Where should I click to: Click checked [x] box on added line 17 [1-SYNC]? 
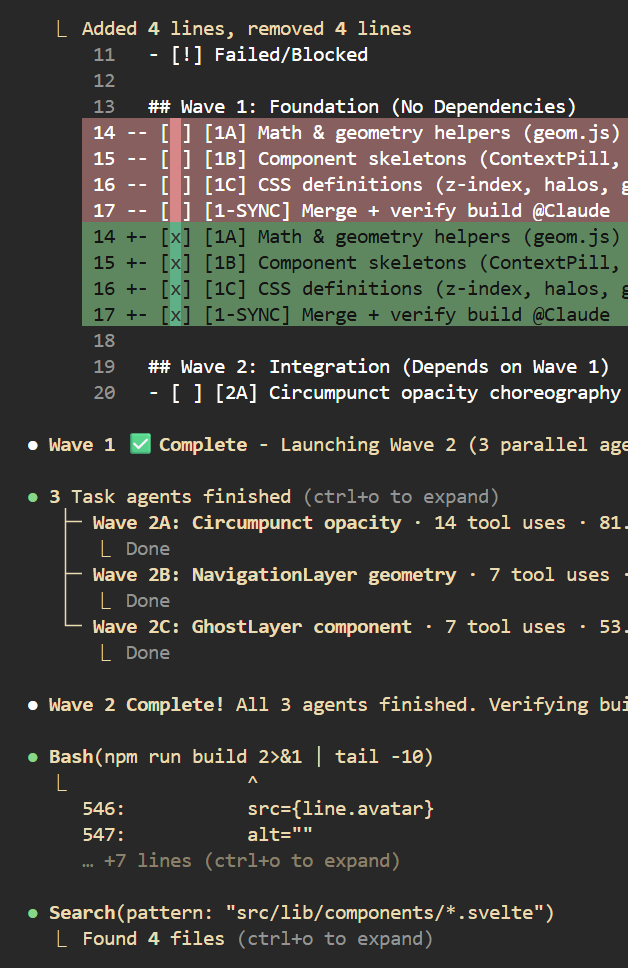(x=175, y=315)
